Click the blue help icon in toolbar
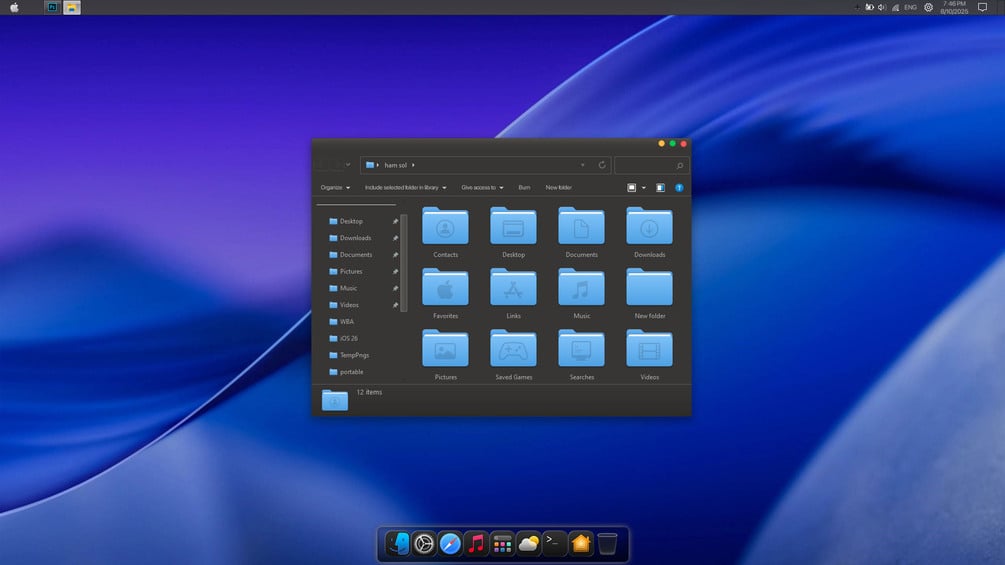1005x565 pixels. tap(679, 188)
